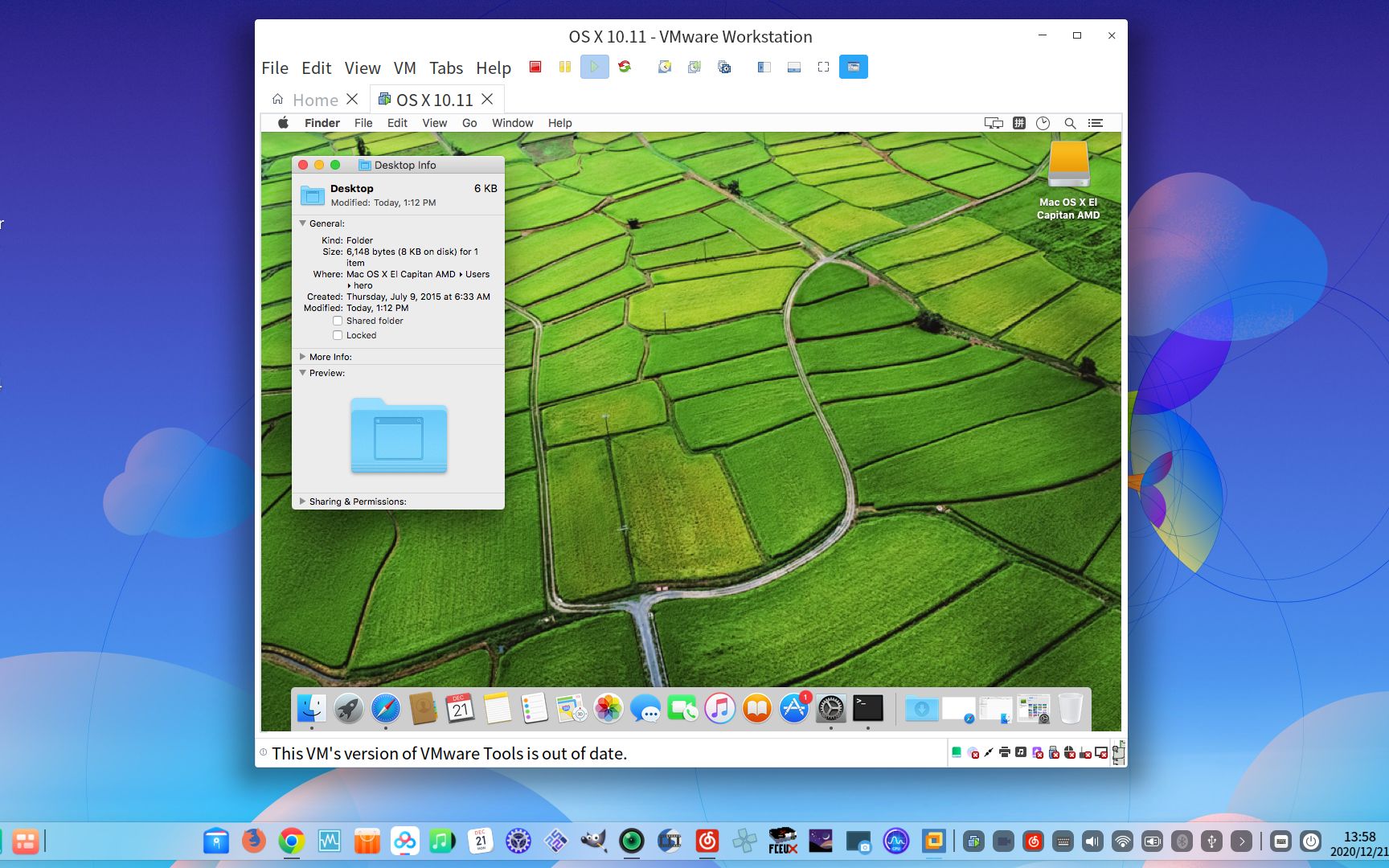Collapse the General section triangle
Viewport: 1389px width, 868px height.
pos(303,223)
